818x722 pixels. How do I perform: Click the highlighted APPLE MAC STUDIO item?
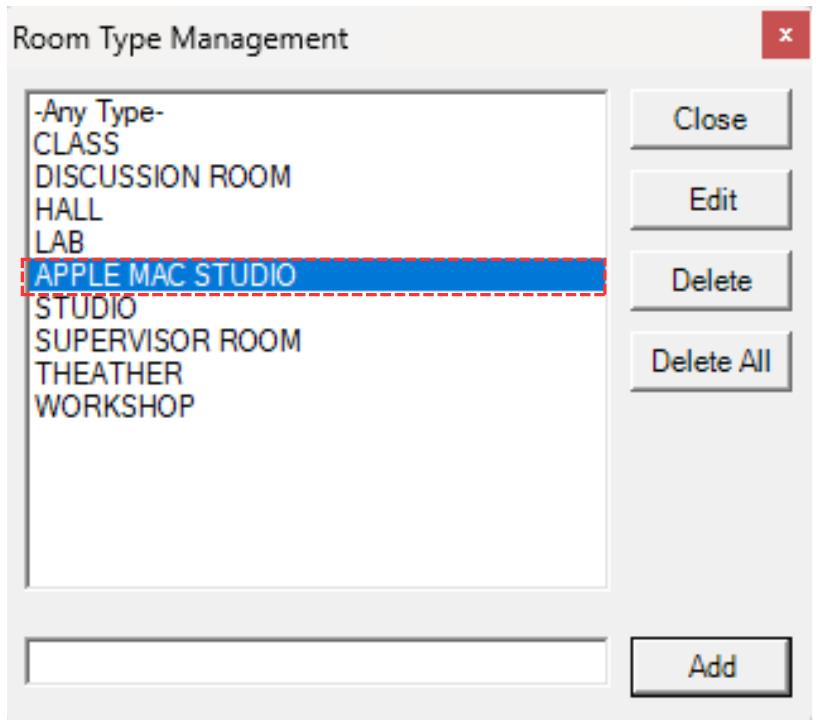(166, 275)
